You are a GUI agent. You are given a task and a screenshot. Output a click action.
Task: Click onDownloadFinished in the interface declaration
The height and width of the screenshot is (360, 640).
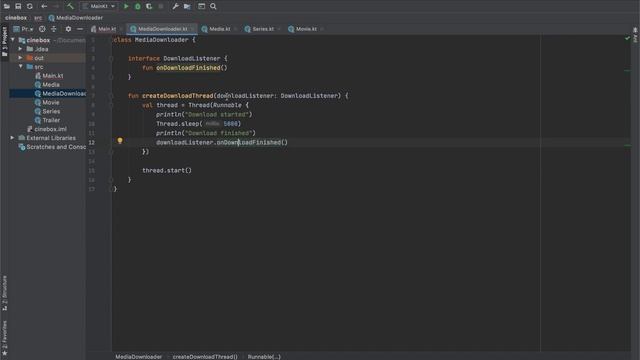click(x=188, y=68)
